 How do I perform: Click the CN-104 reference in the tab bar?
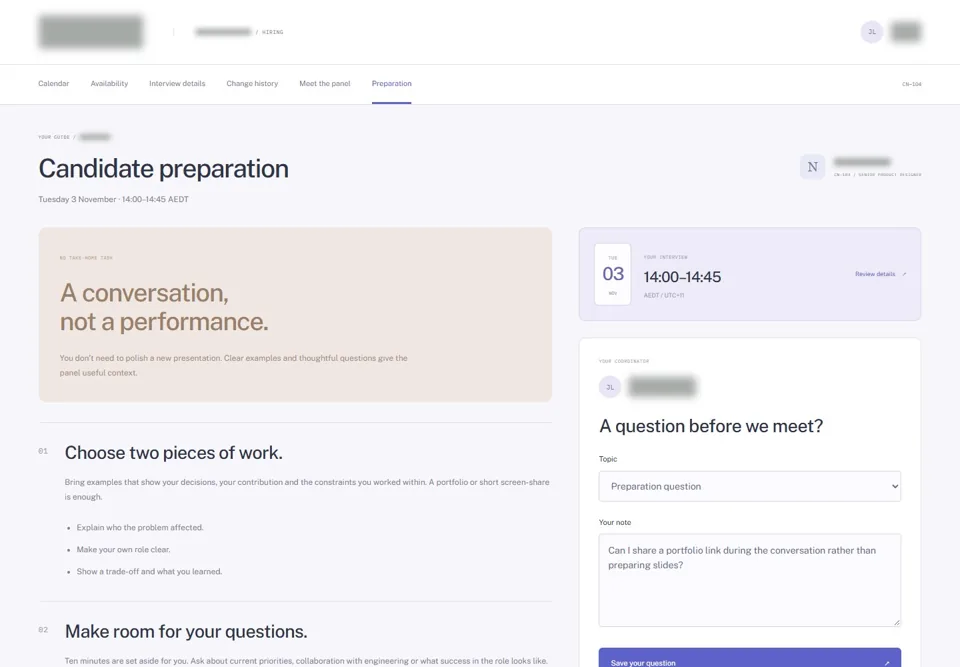[912, 84]
